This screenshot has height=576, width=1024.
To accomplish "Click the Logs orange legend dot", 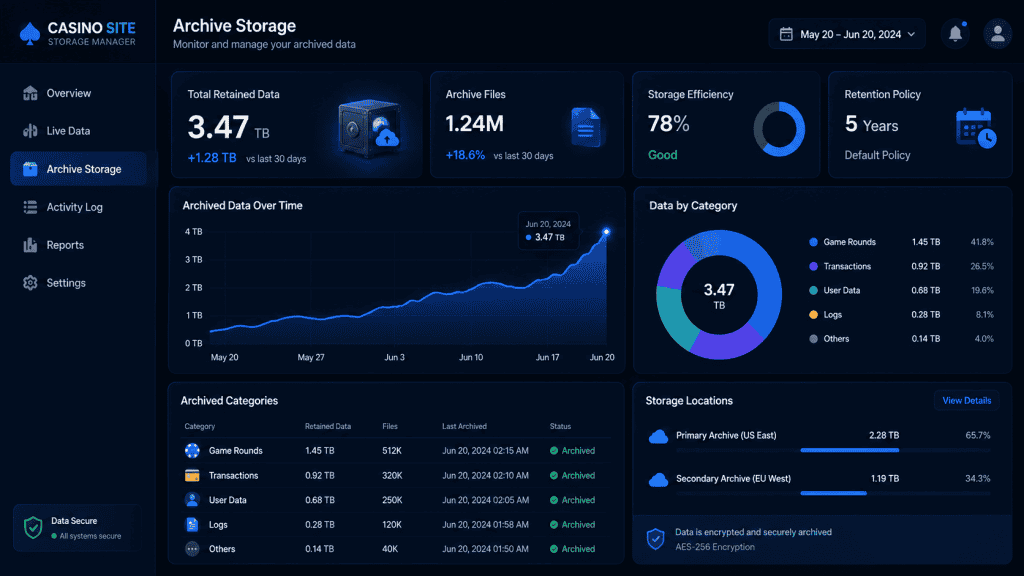I will [813, 315].
